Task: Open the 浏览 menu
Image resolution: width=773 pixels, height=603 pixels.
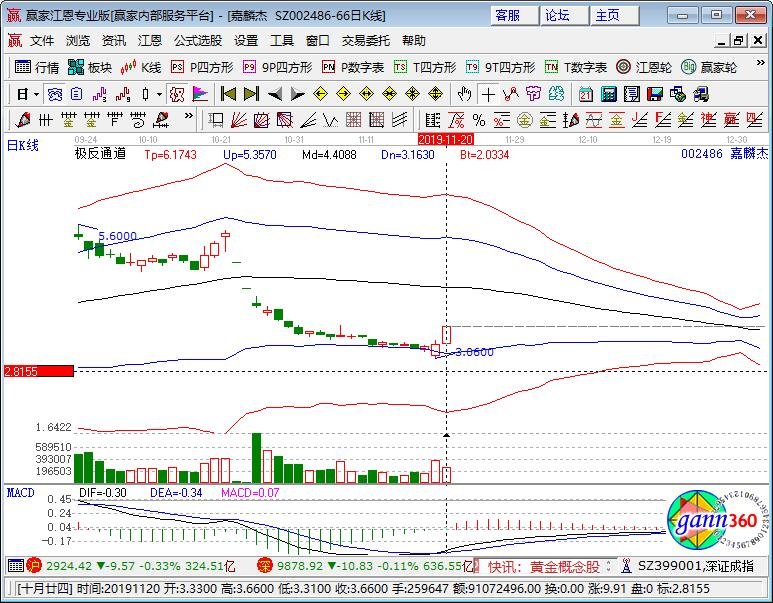Action: (x=78, y=40)
